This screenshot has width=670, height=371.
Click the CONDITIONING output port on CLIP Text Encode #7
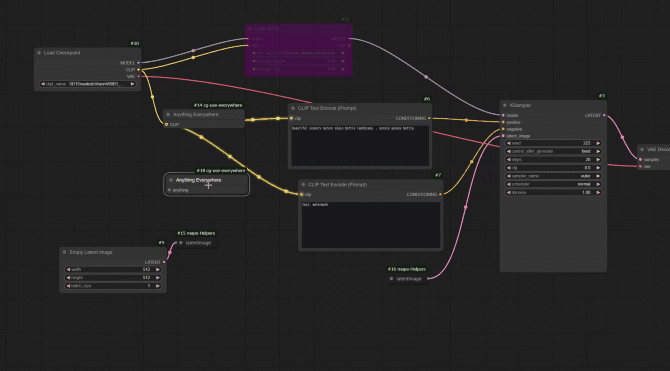pyautogui.click(x=440, y=194)
